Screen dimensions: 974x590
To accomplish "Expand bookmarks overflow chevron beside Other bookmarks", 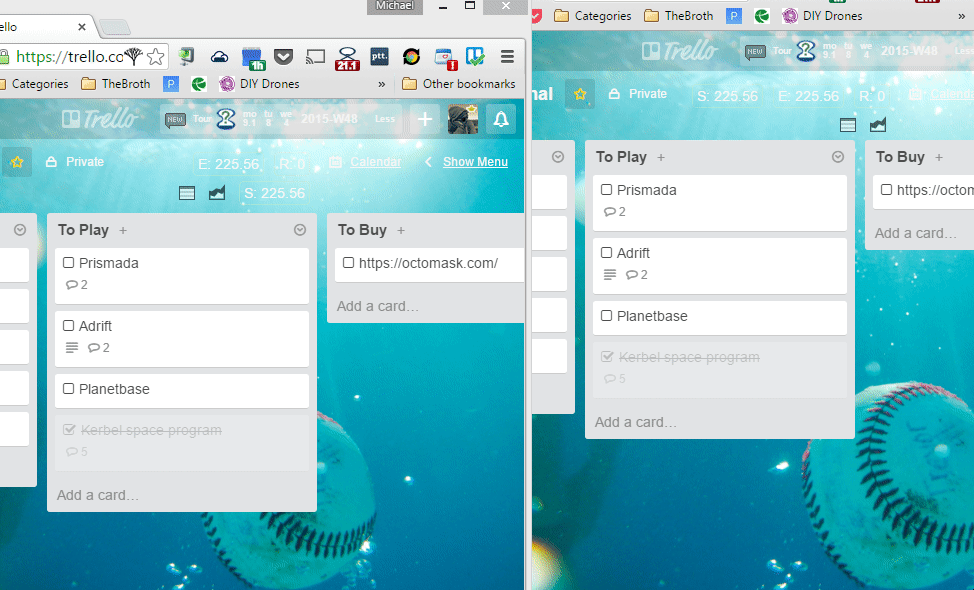I will coord(381,84).
